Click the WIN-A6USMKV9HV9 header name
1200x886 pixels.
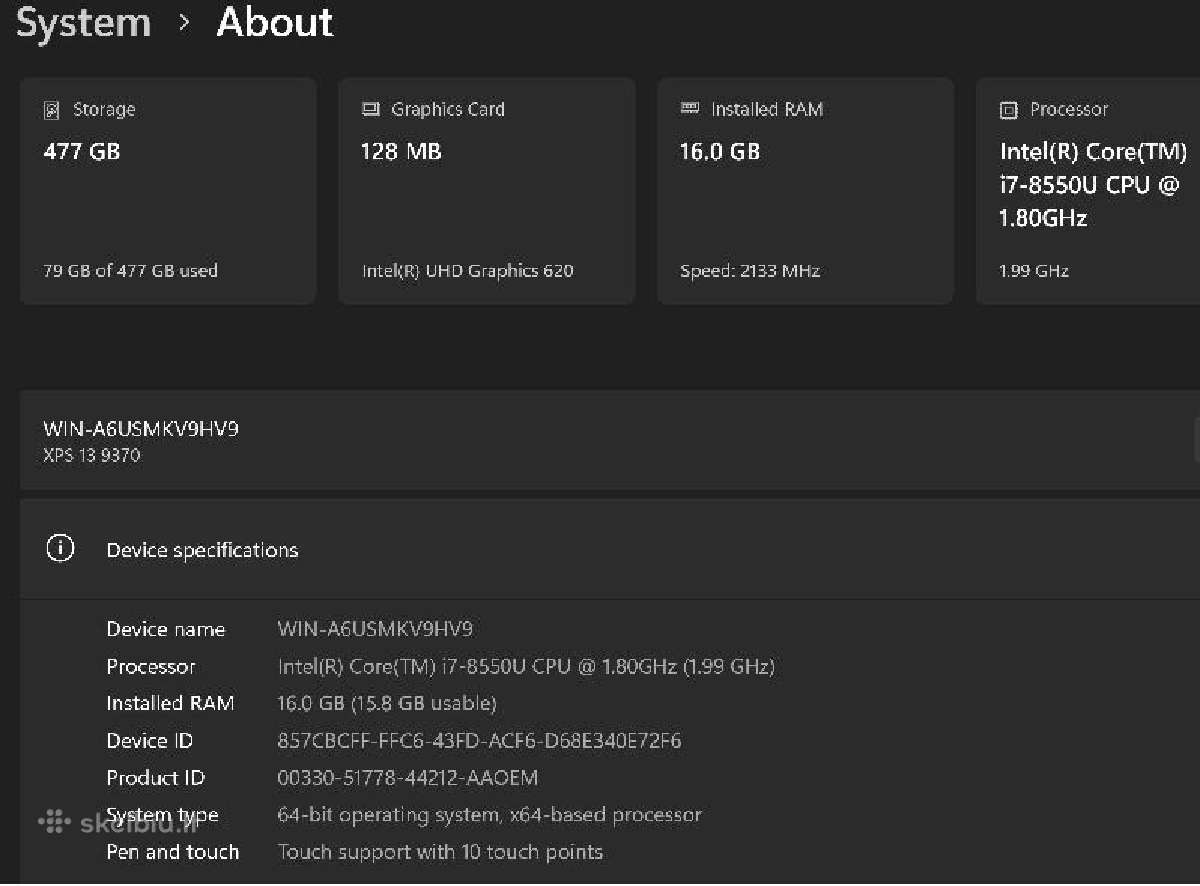coord(141,429)
